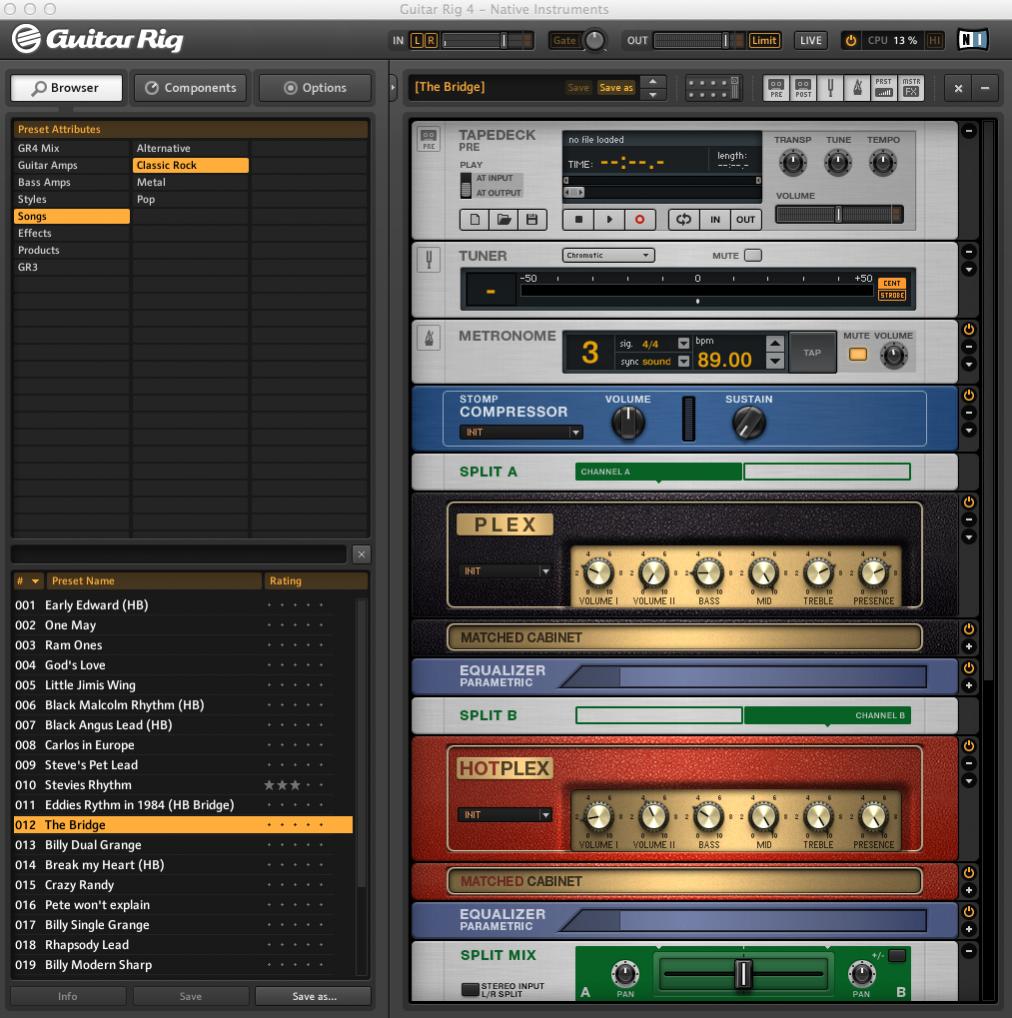Click the Save as... button below preset list
Image resolution: width=1012 pixels, height=1018 pixels.
314,996
